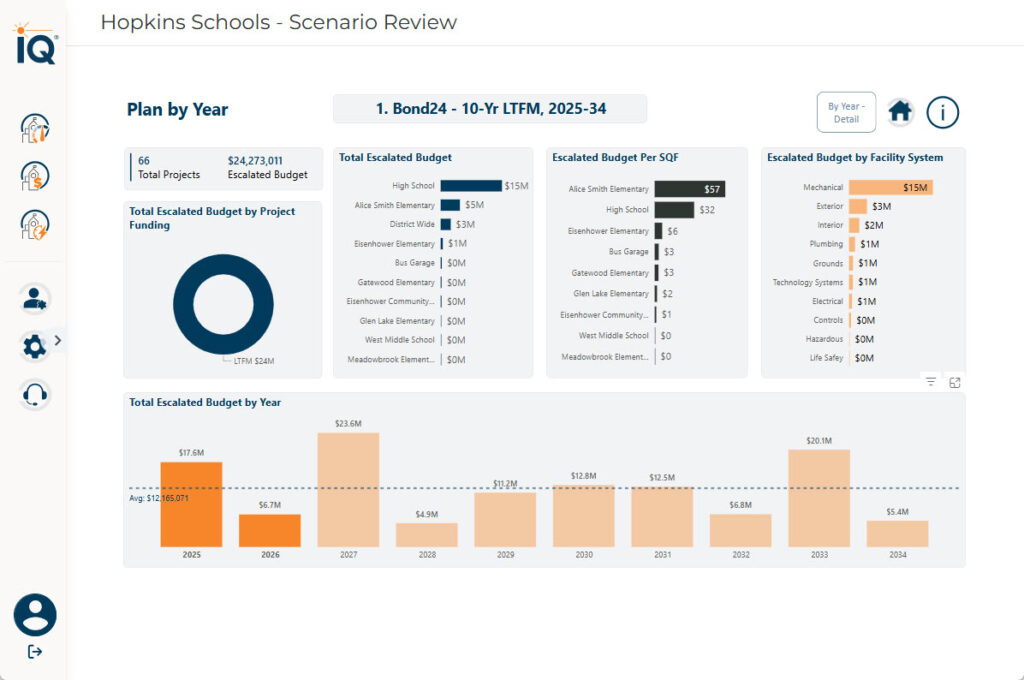Open the information icon

pos(942,112)
